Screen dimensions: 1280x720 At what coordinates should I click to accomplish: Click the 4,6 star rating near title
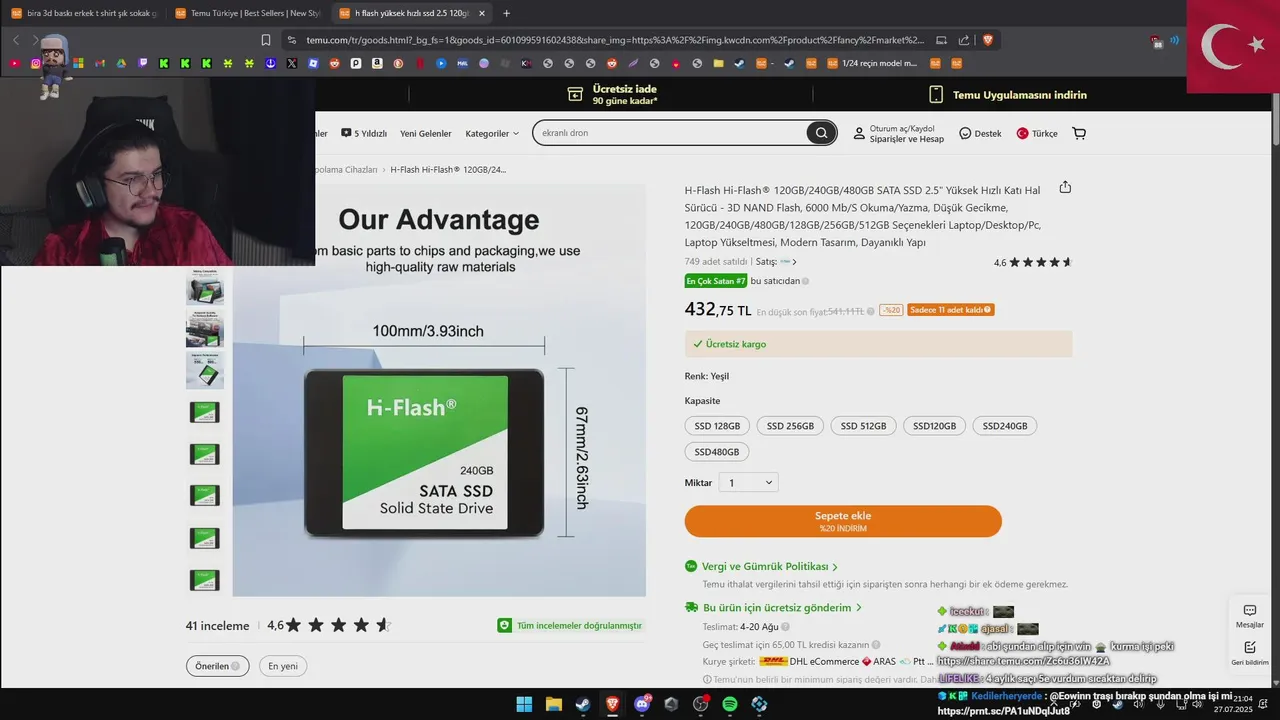pos(1033,263)
